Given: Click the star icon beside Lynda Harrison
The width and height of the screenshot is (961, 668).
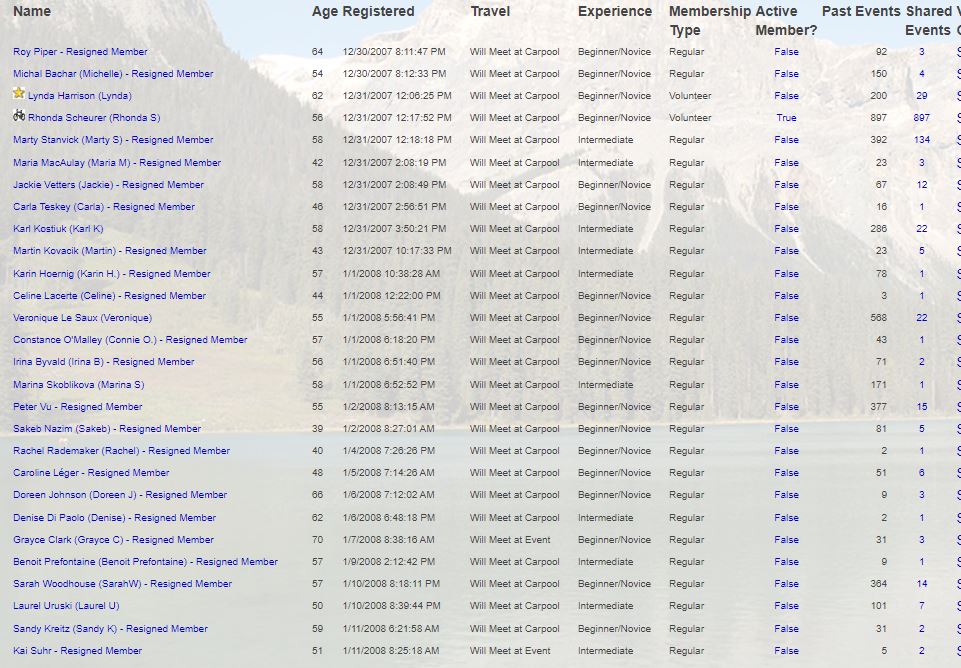Looking at the screenshot, I should pos(19,93).
